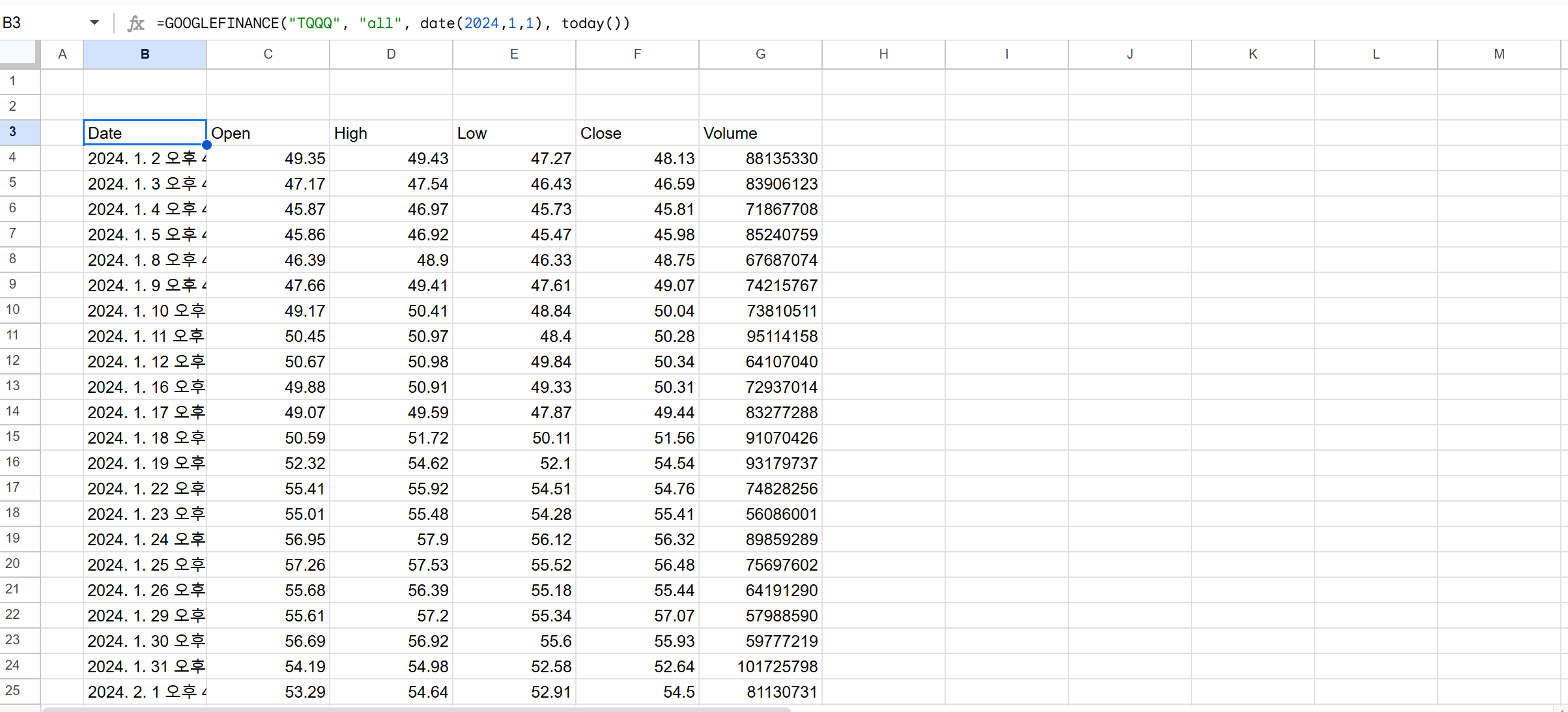The height and width of the screenshot is (712, 1568).
Task: Select column D header
Action: (x=391, y=54)
